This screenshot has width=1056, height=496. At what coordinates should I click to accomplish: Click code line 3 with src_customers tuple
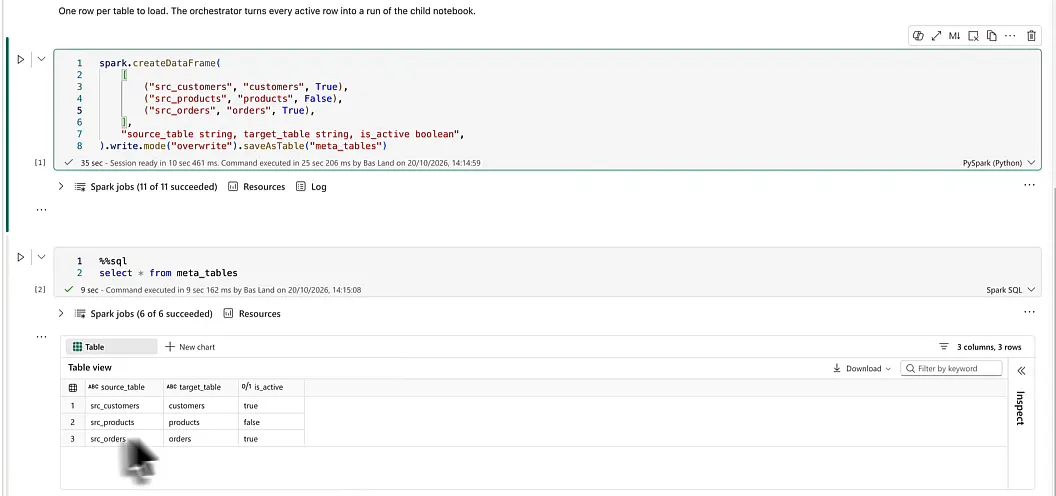click(x=245, y=87)
